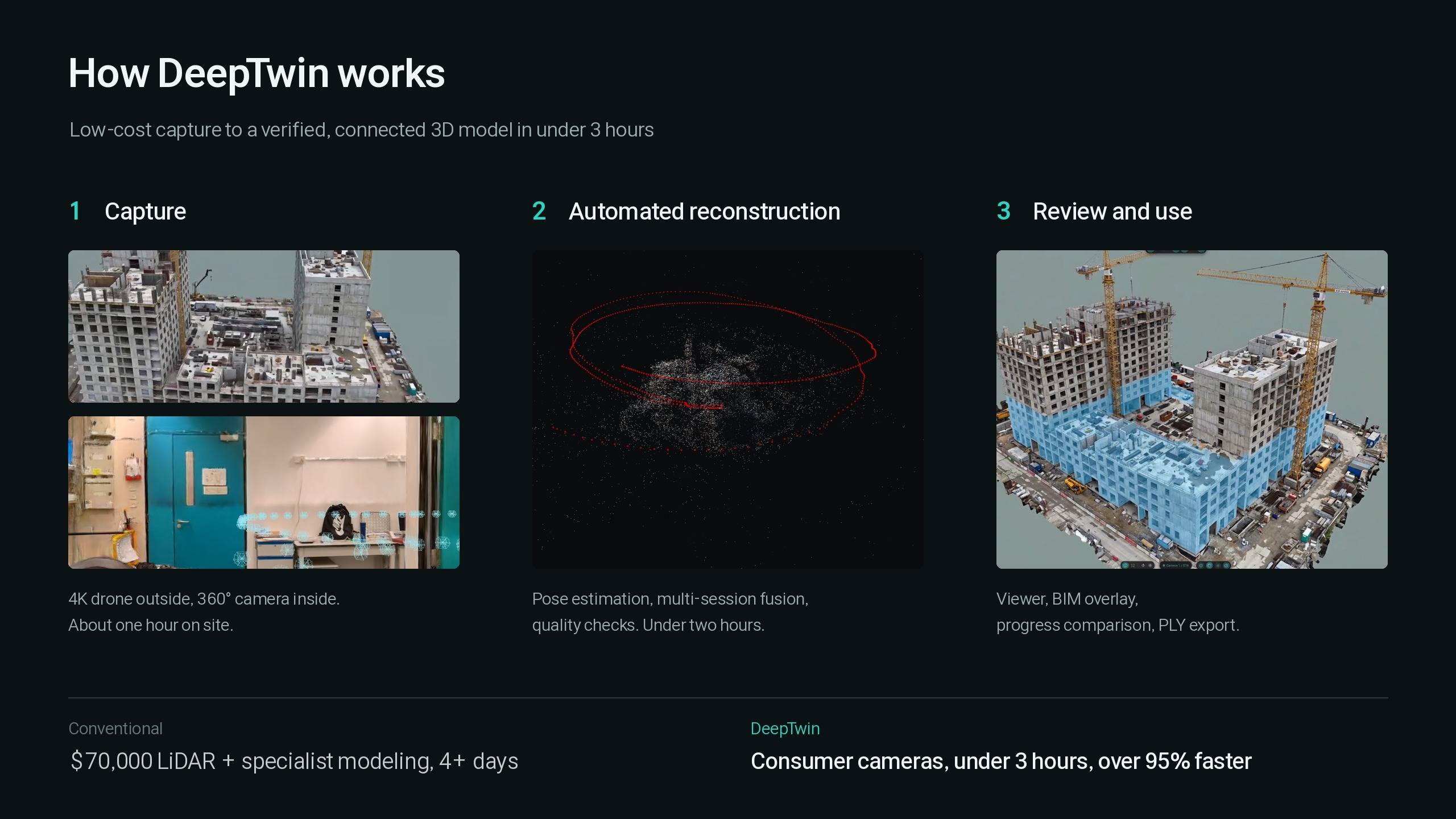This screenshot has width=1456, height=819.
Task: Click the teal step number 2
Action: pyautogui.click(x=539, y=211)
